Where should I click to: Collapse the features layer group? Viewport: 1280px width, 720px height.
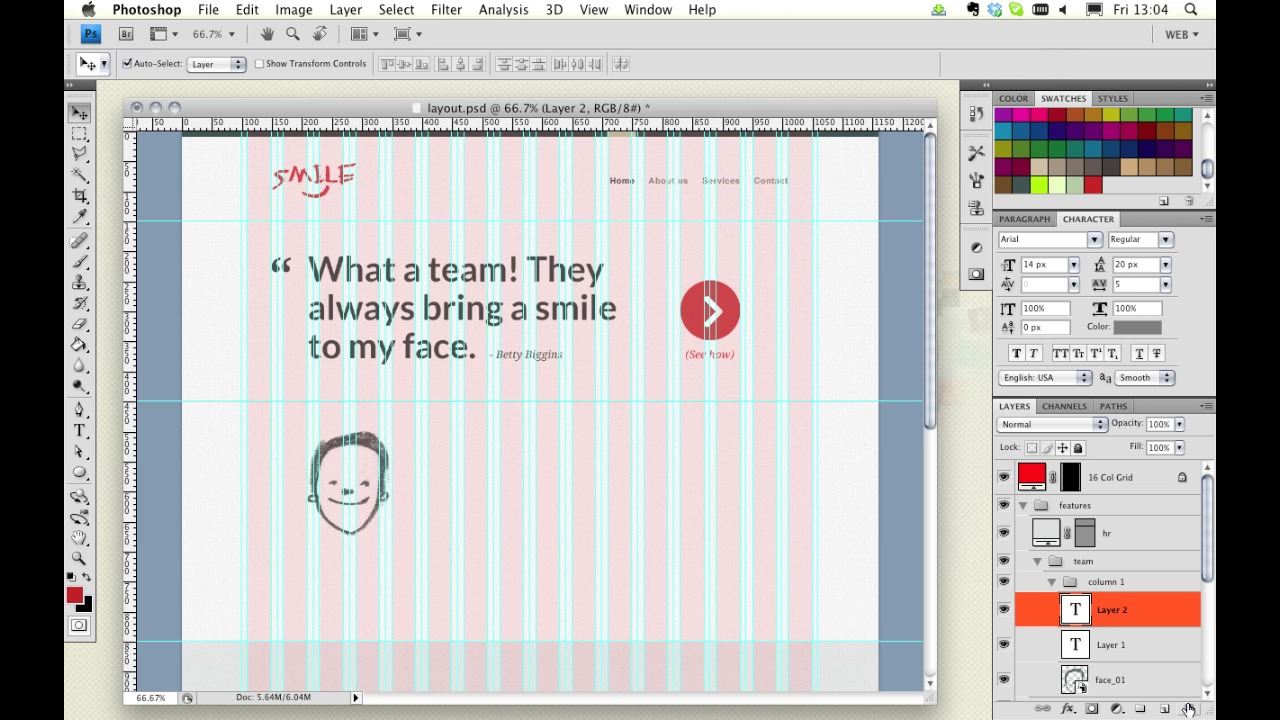[x=1023, y=506]
